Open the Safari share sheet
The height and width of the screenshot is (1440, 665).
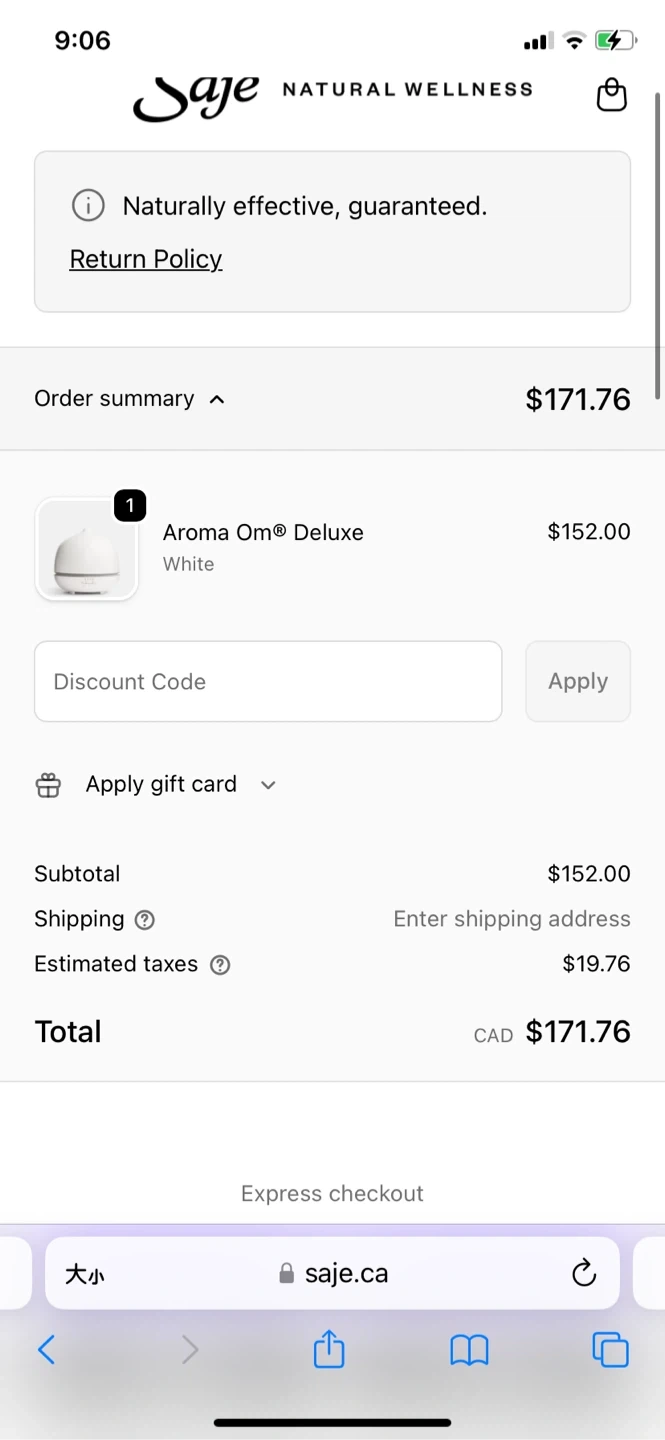click(329, 1350)
